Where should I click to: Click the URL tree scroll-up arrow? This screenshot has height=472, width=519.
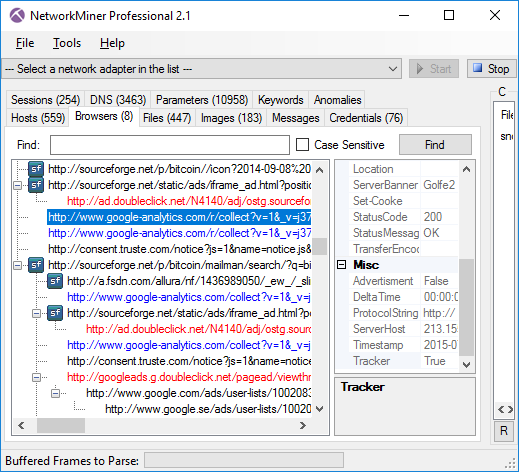320,170
